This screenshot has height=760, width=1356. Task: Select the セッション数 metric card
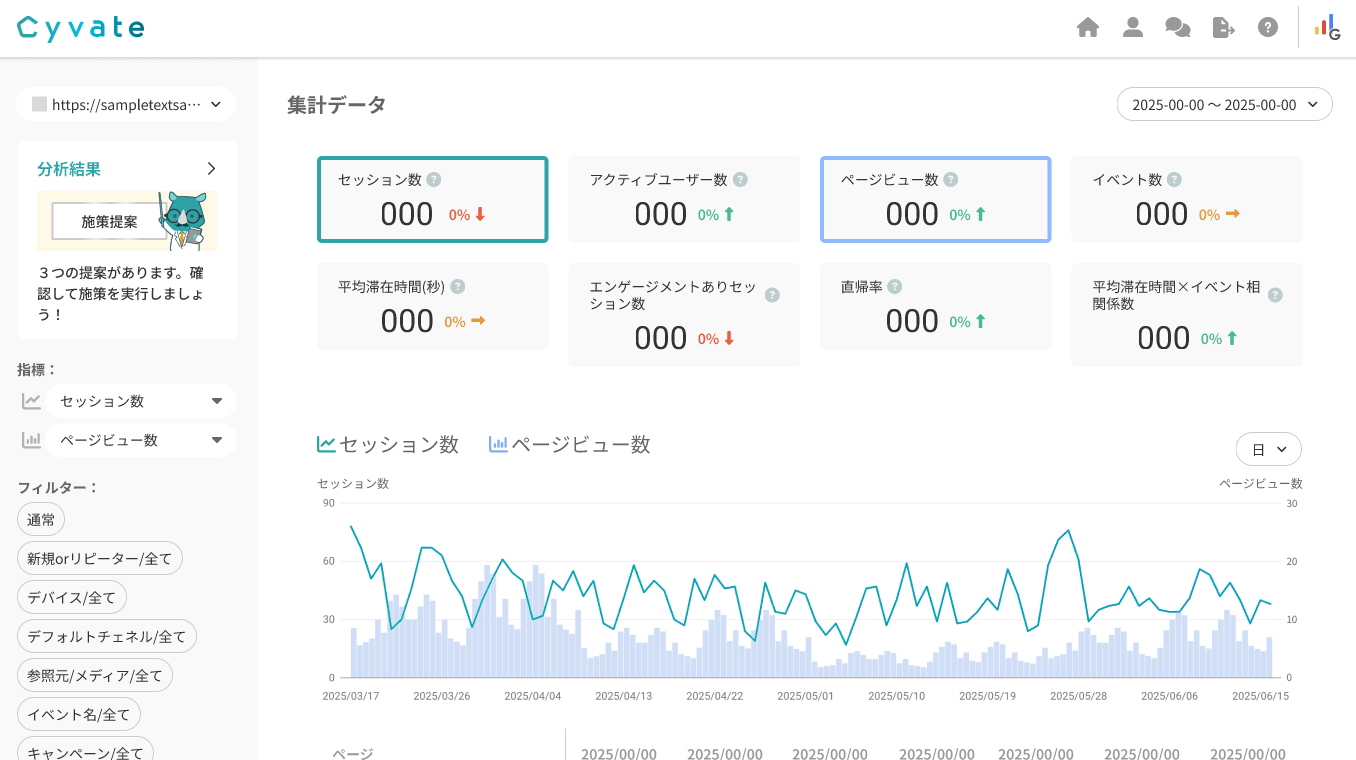(x=432, y=200)
